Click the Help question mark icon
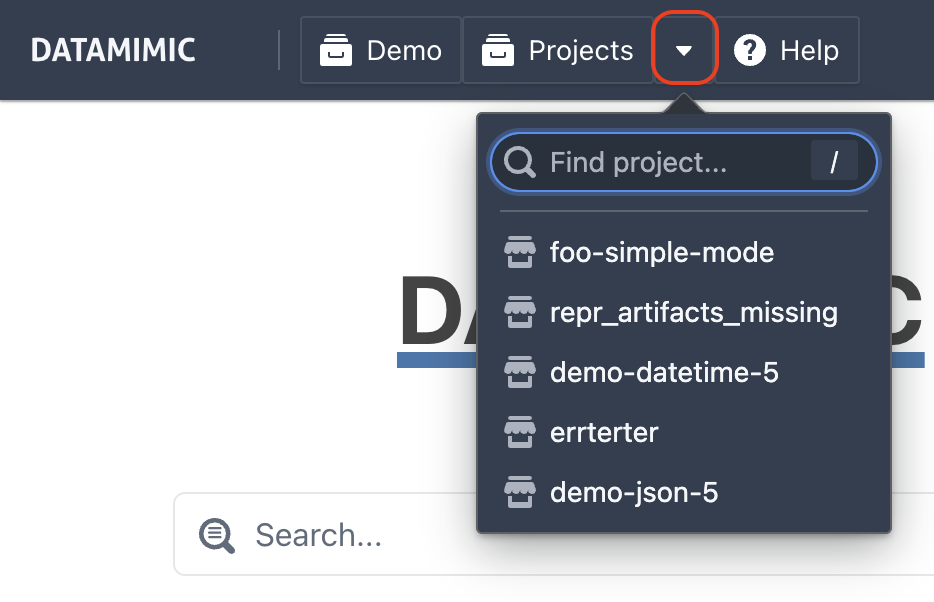Image resolution: width=934 pixels, height=602 pixels. [x=750, y=50]
